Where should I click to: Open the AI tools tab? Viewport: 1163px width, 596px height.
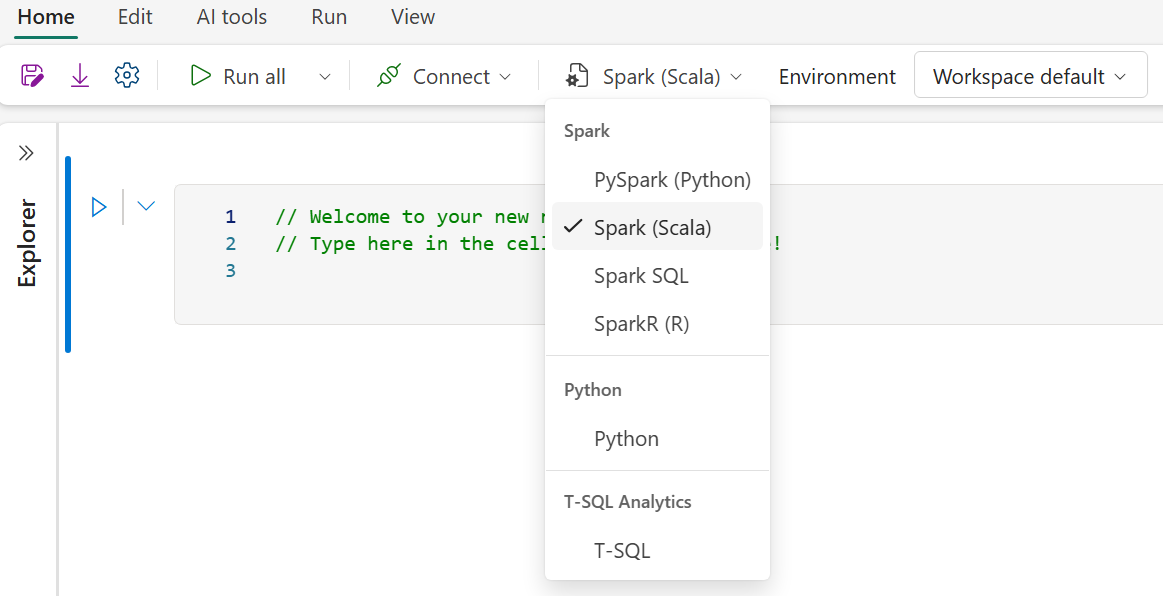pyautogui.click(x=232, y=17)
